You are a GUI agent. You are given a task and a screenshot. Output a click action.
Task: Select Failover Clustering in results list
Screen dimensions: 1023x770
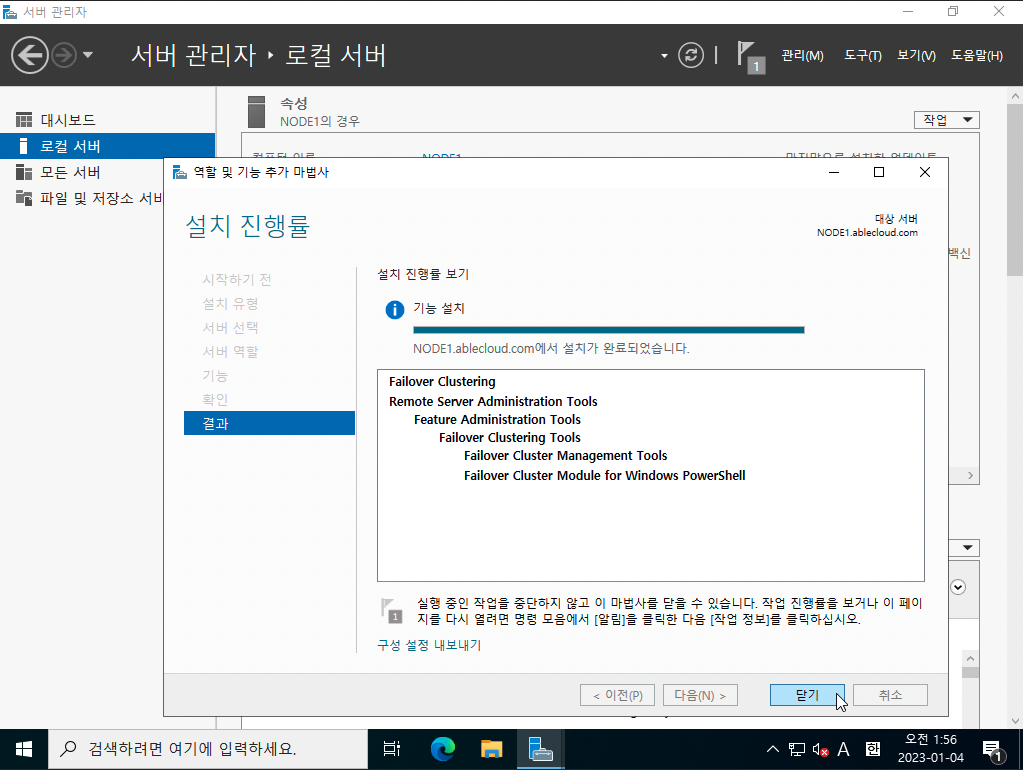click(x=442, y=382)
